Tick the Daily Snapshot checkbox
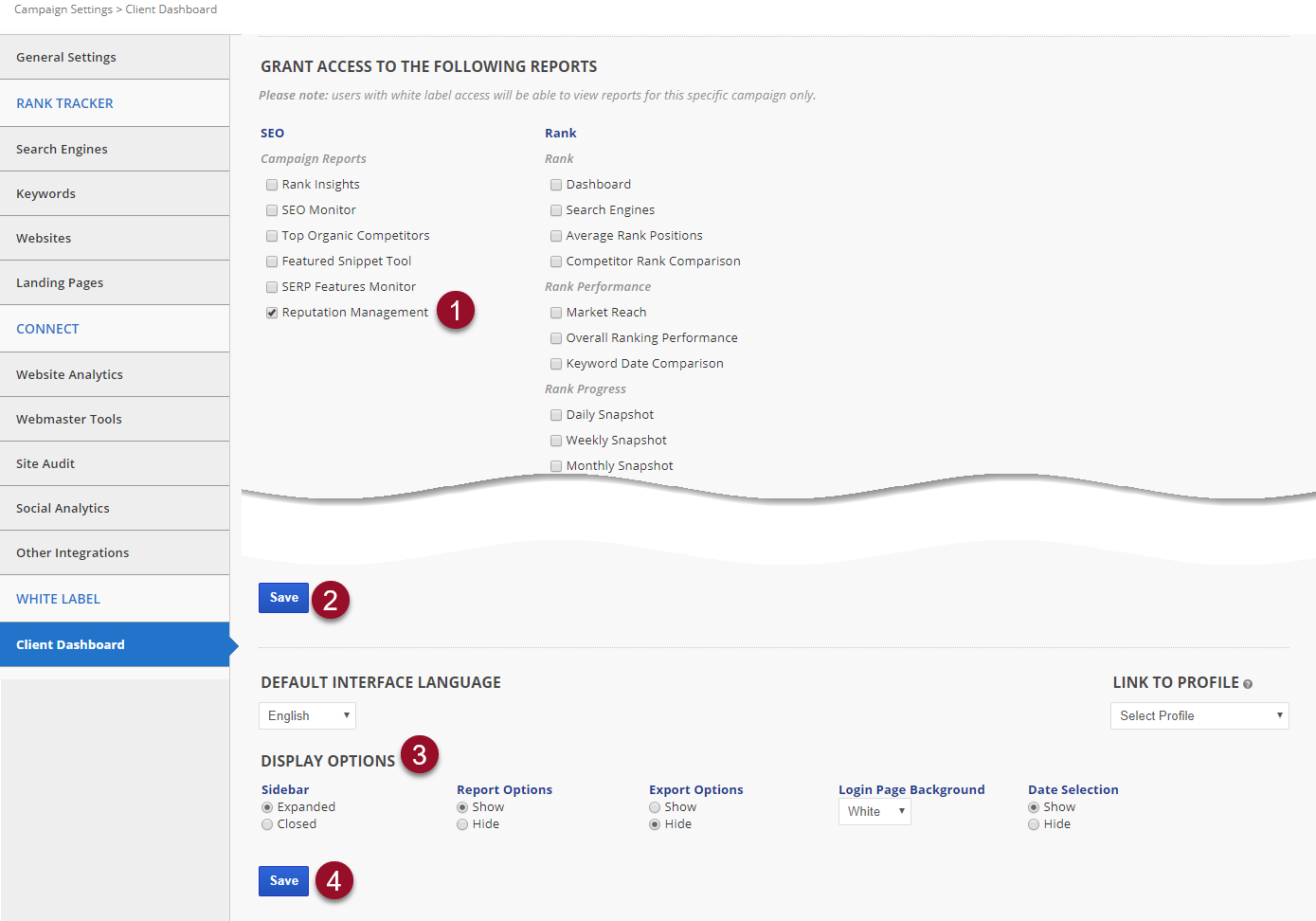The image size is (1316, 921). coord(556,415)
